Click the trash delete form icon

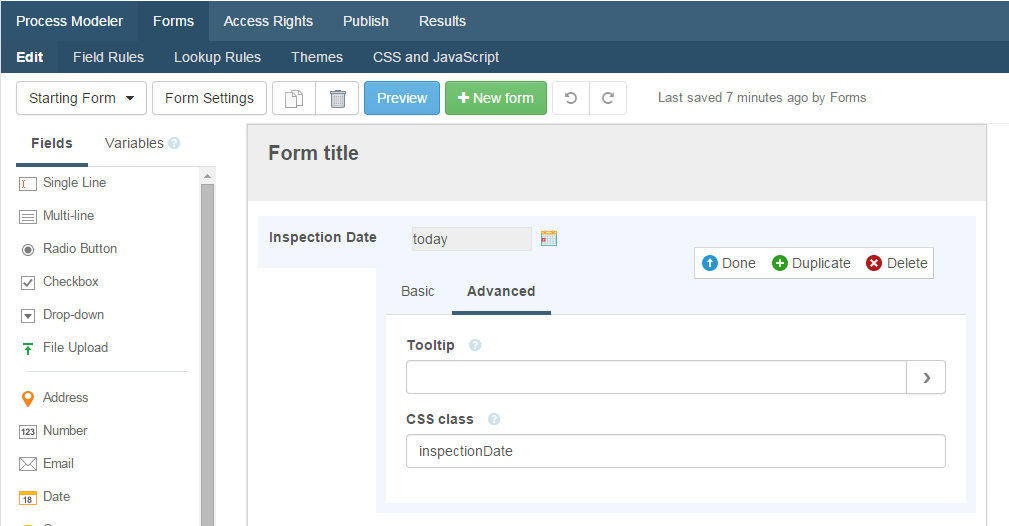(338, 98)
